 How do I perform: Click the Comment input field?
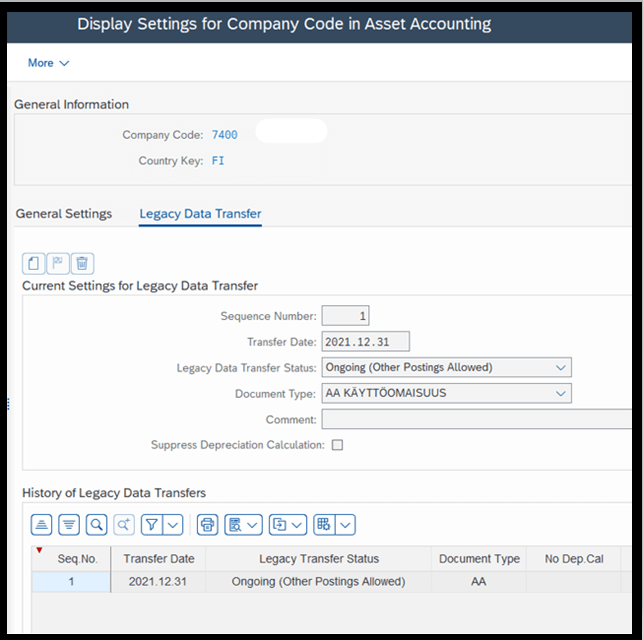[x=477, y=419]
